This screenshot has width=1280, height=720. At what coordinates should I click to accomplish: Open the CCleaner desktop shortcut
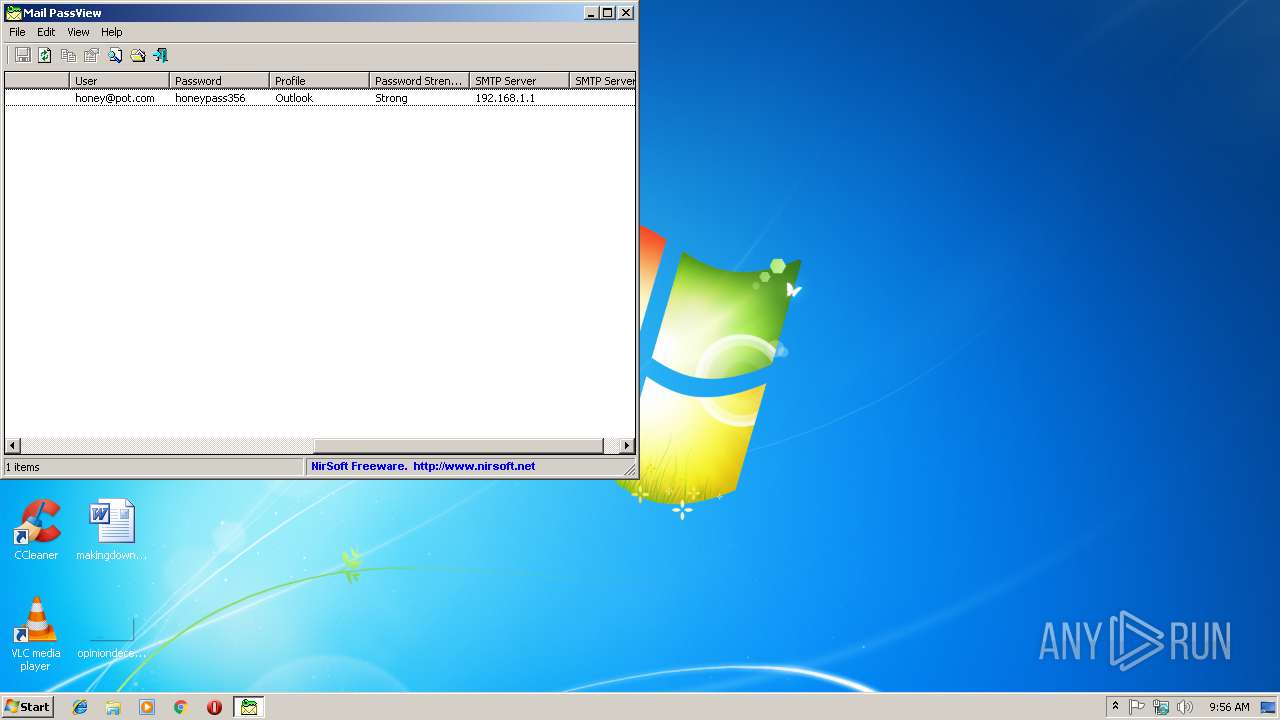tap(36, 530)
